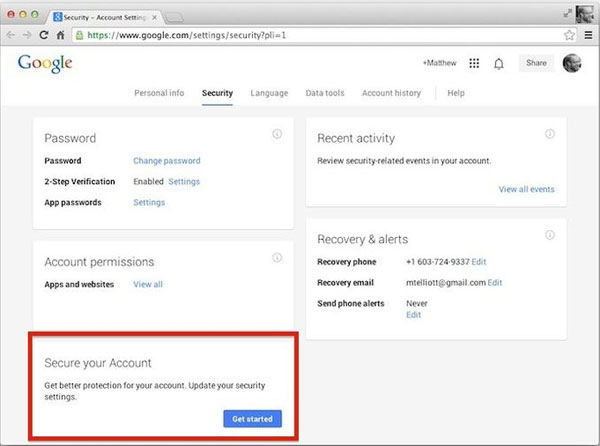Image resolution: width=600 pixels, height=446 pixels.
Task: Edit the Recovery email address
Action: (x=495, y=283)
